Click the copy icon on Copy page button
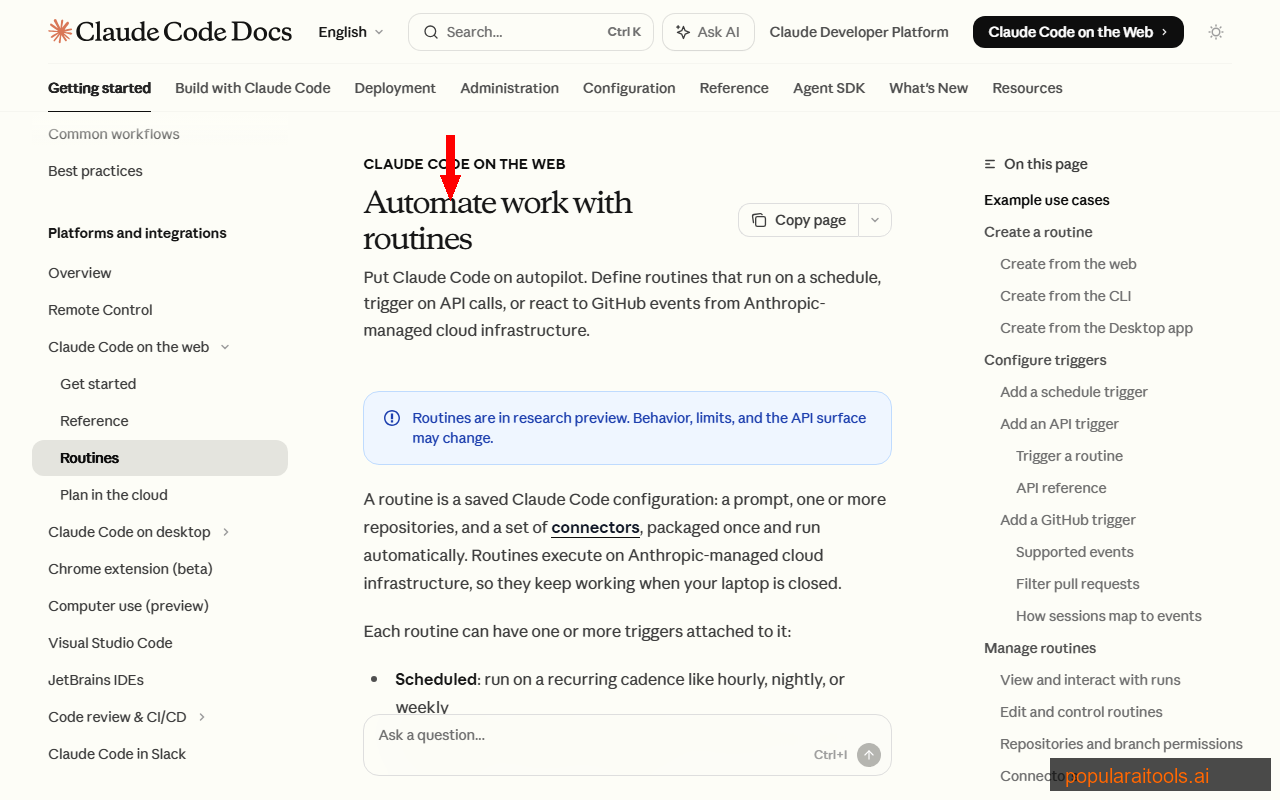Screen dimensions: 1280x800 760,219
